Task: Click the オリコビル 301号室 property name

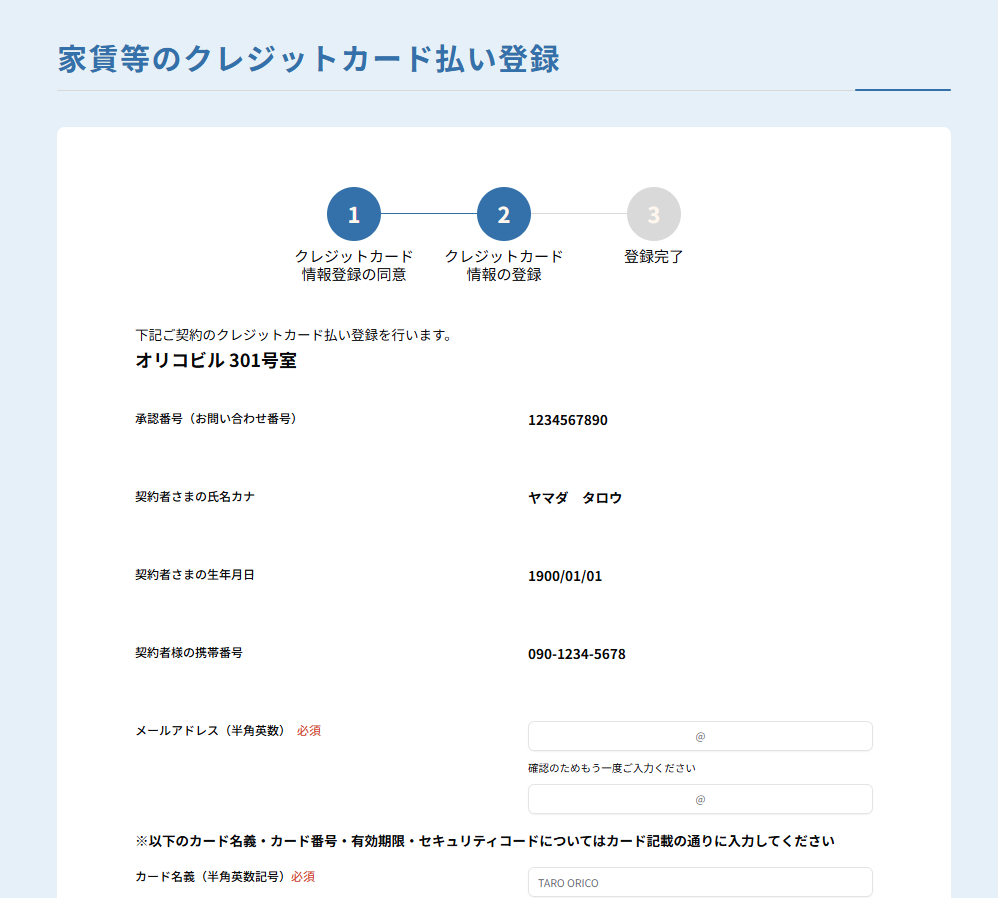Action: click(216, 361)
